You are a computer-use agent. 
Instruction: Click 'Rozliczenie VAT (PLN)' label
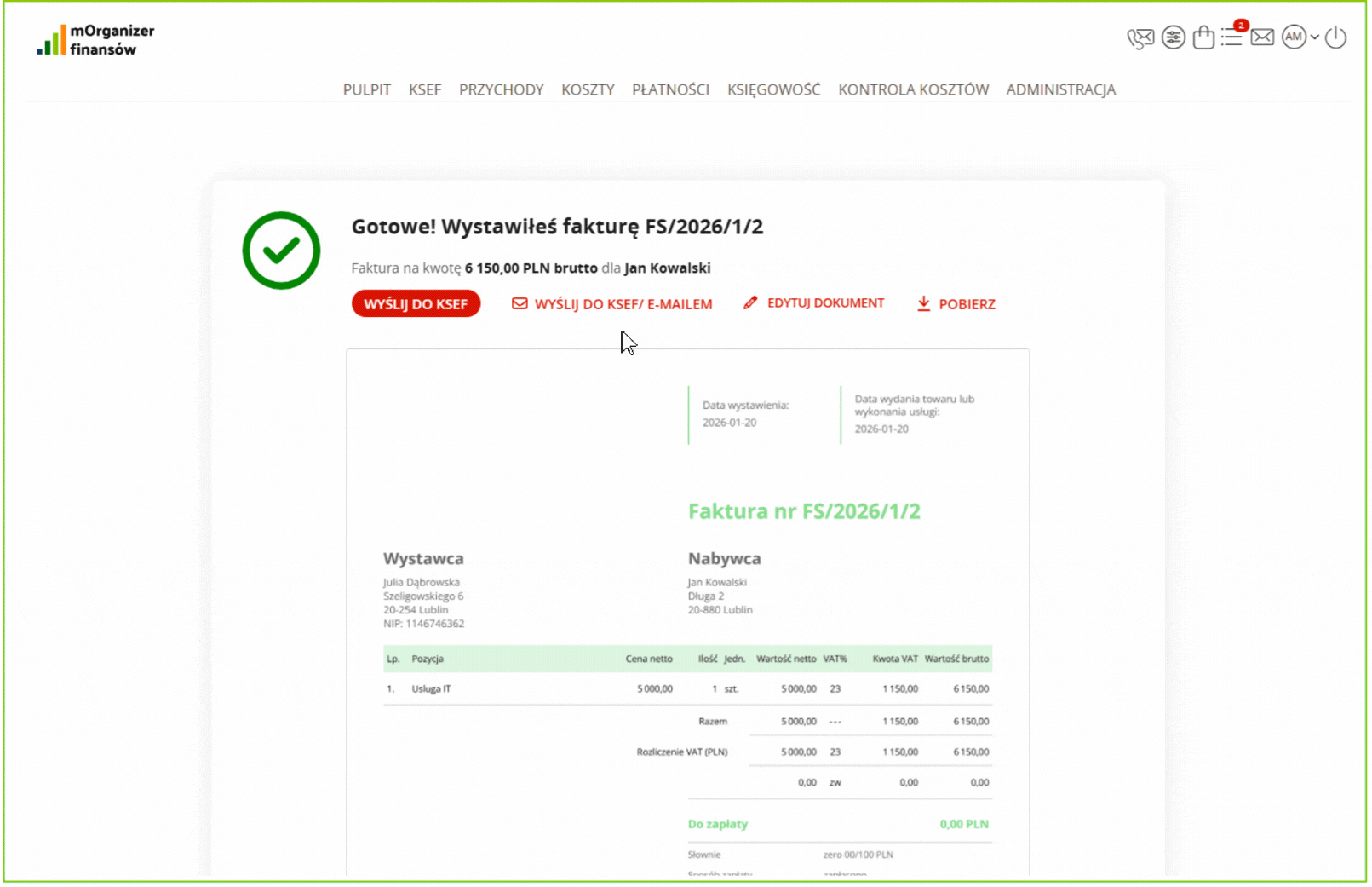point(682,752)
